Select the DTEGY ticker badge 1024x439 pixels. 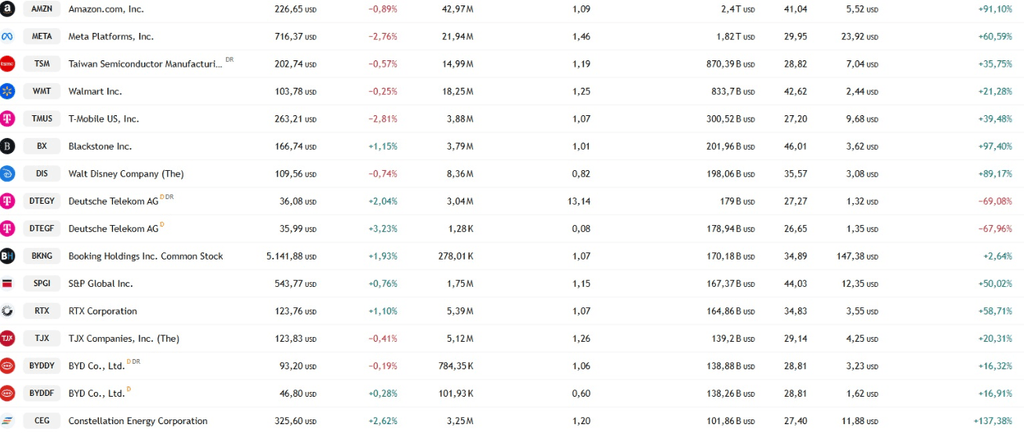pyautogui.click(x=42, y=201)
